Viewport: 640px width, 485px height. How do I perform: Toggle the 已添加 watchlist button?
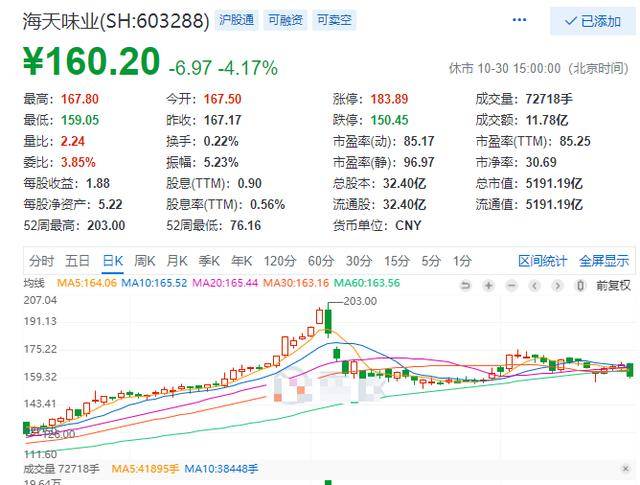coord(593,21)
